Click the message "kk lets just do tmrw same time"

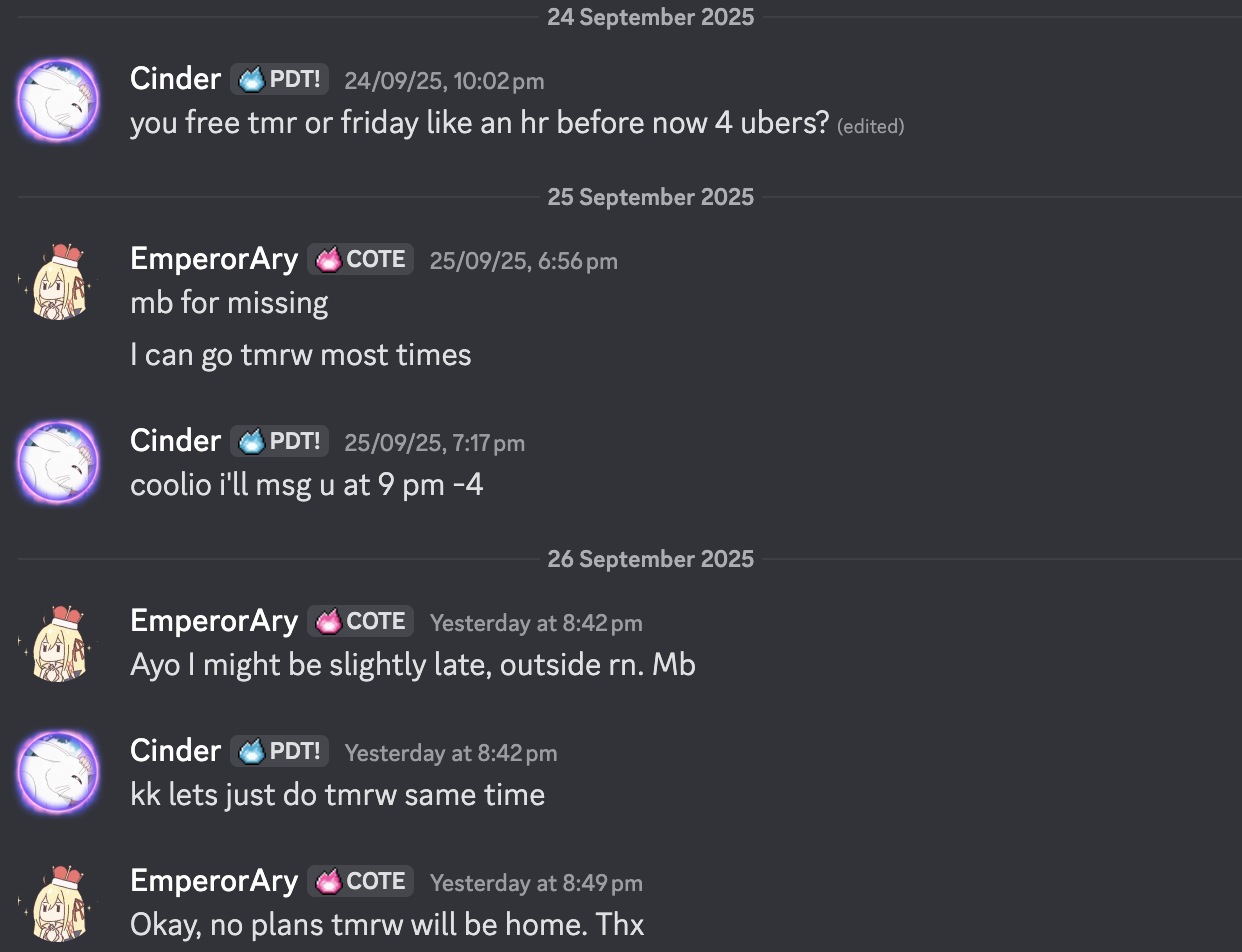point(337,795)
